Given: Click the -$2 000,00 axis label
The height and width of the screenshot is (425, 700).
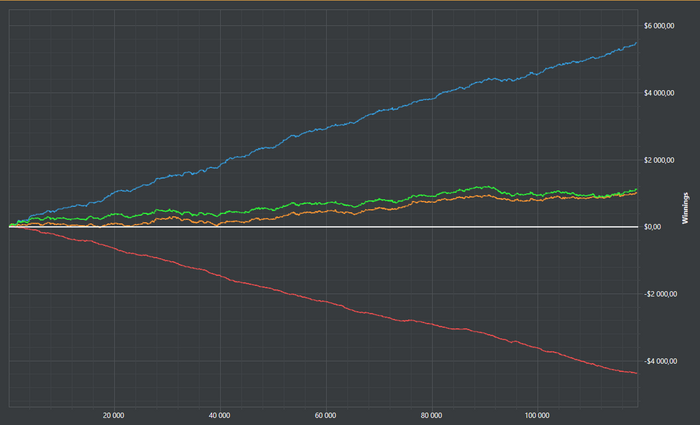Looking at the screenshot, I should click(x=660, y=294).
